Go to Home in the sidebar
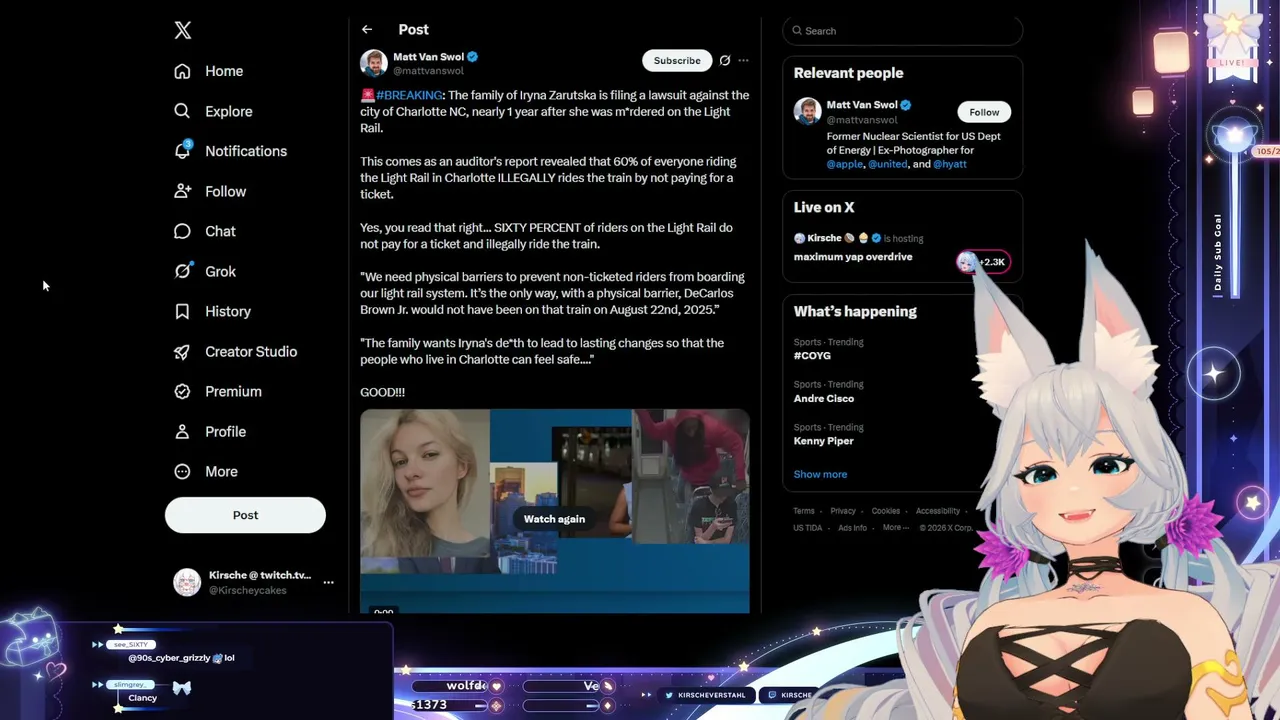1280x720 pixels. coord(209,71)
